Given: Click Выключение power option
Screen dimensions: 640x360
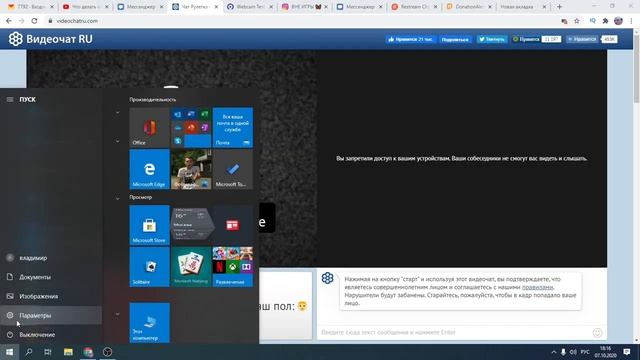Looking at the screenshot, I should (x=51, y=335).
